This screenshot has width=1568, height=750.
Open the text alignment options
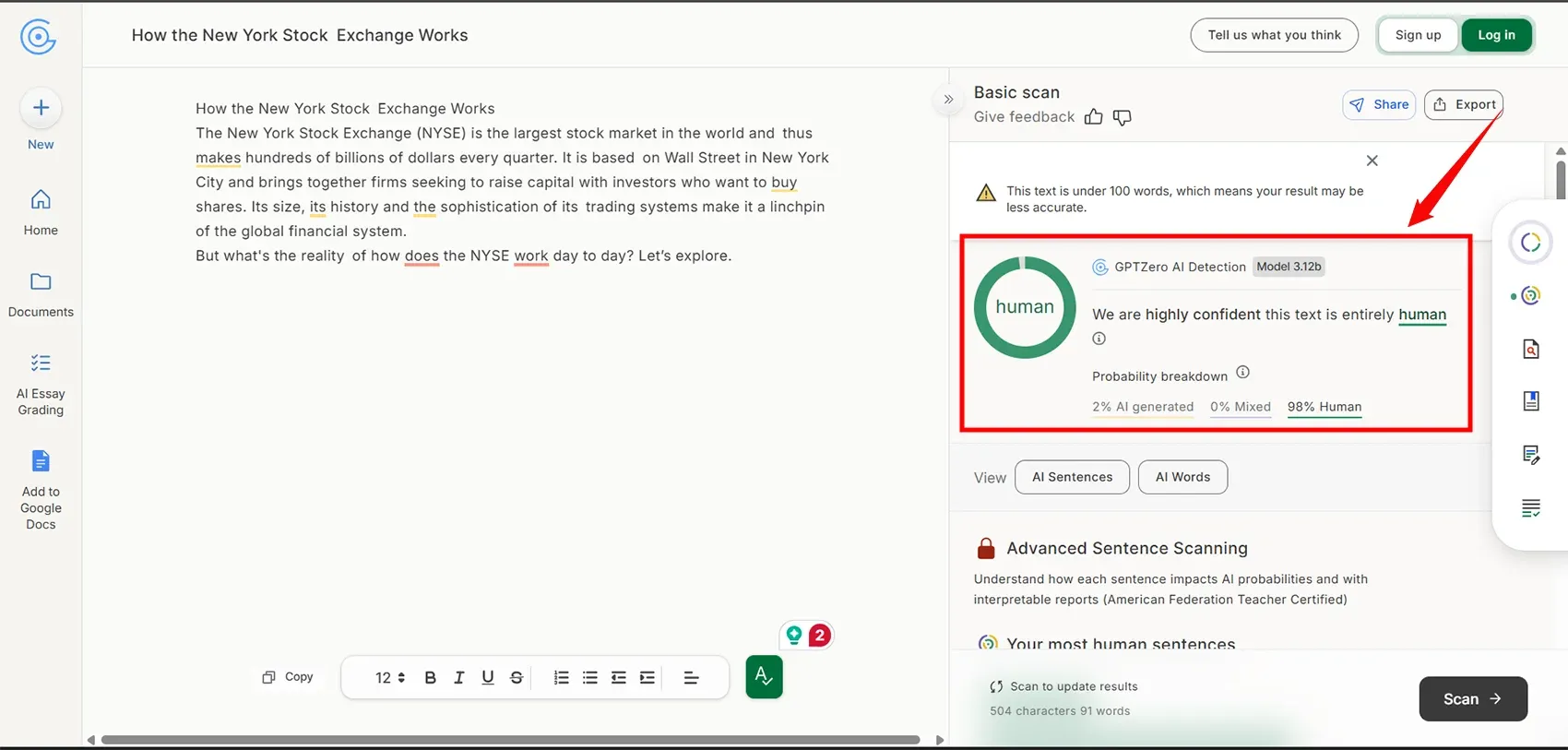pyautogui.click(x=691, y=678)
